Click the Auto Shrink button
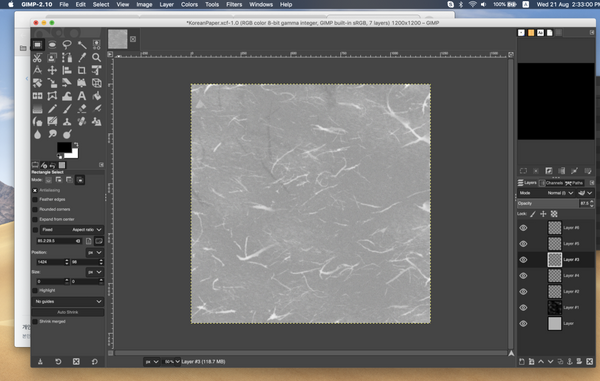This screenshot has height=381, width=600. click(x=67, y=313)
